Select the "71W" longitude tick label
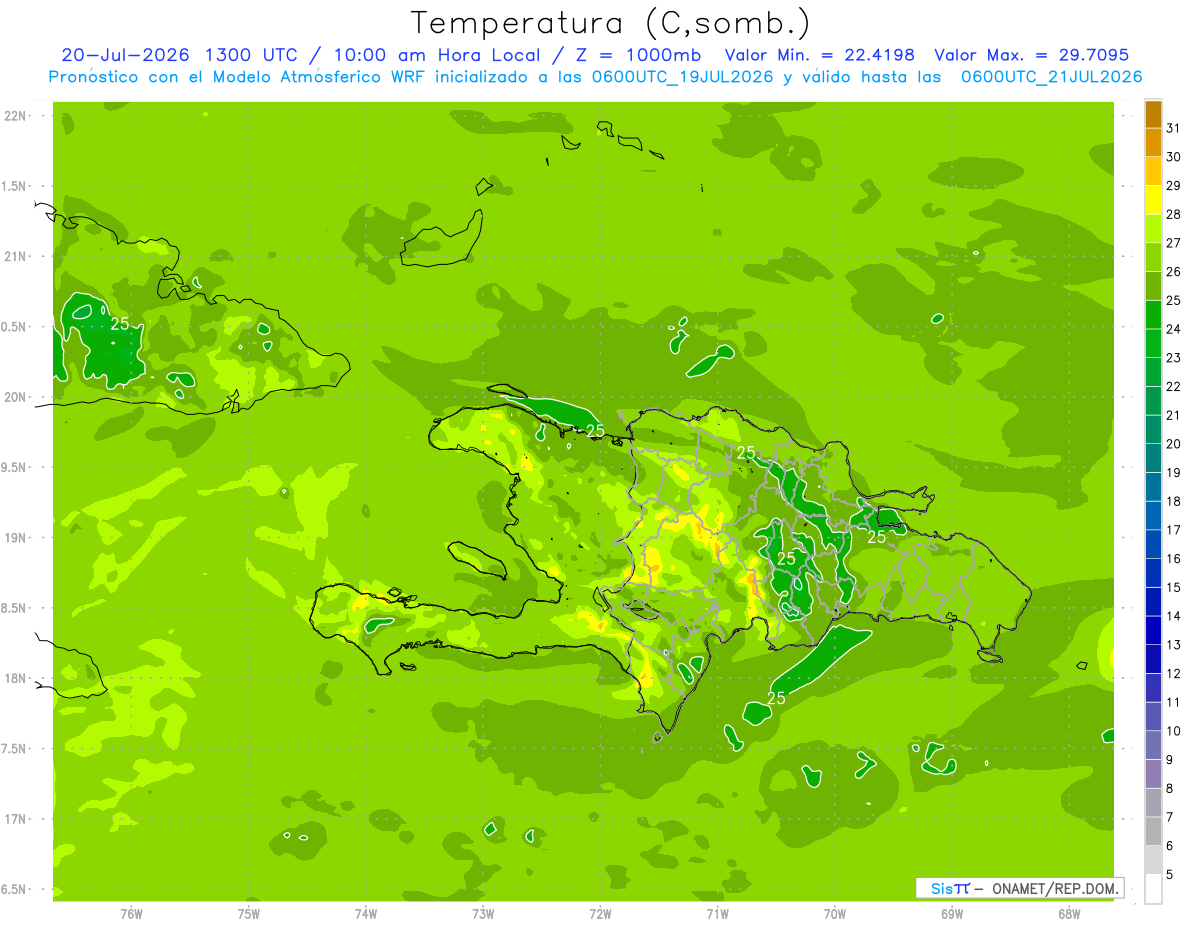Image resolution: width=1200 pixels, height=927 pixels. pyautogui.click(x=717, y=913)
